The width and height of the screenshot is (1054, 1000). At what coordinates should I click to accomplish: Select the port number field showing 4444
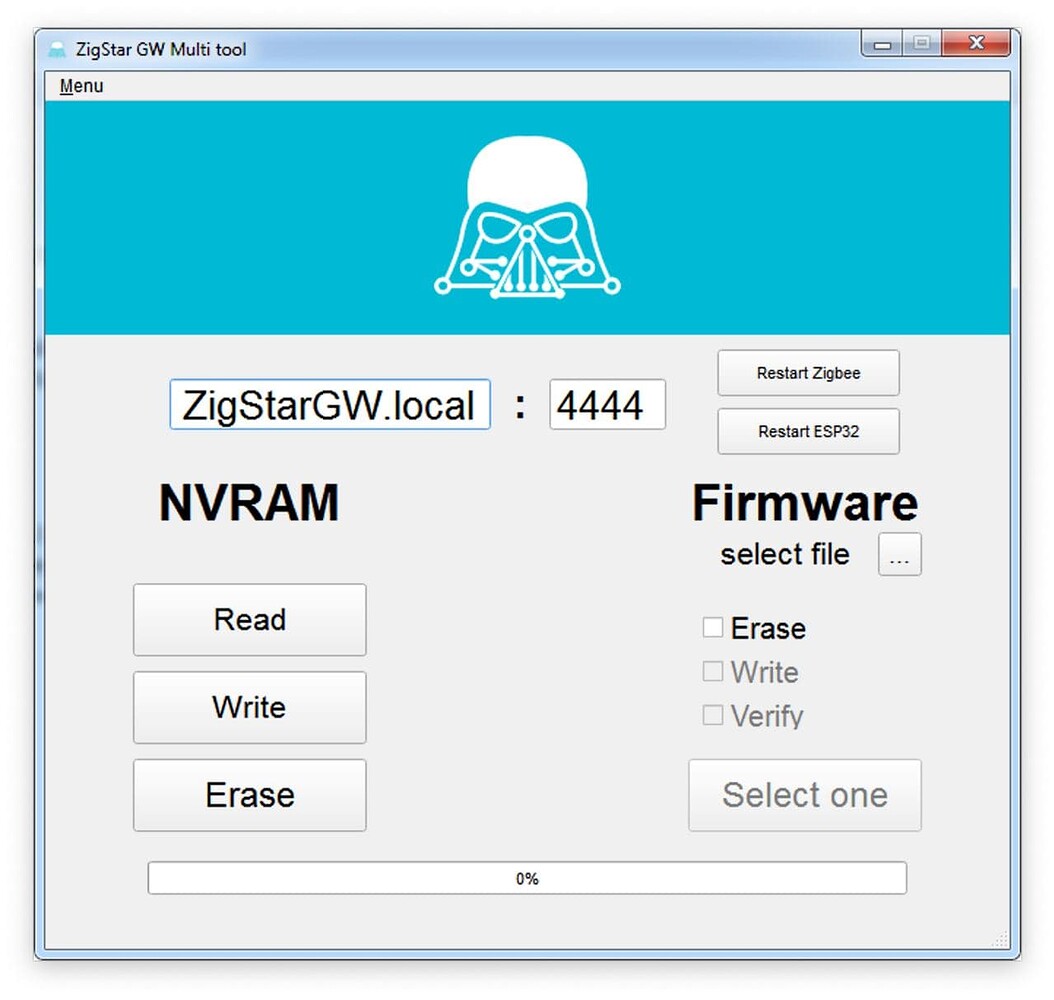[x=606, y=404]
